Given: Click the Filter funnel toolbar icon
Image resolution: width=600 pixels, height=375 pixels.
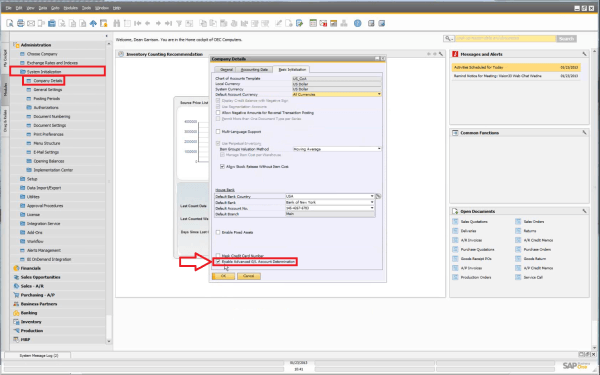Looking at the screenshot, I should pyautogui.click(x=179, y=23).
